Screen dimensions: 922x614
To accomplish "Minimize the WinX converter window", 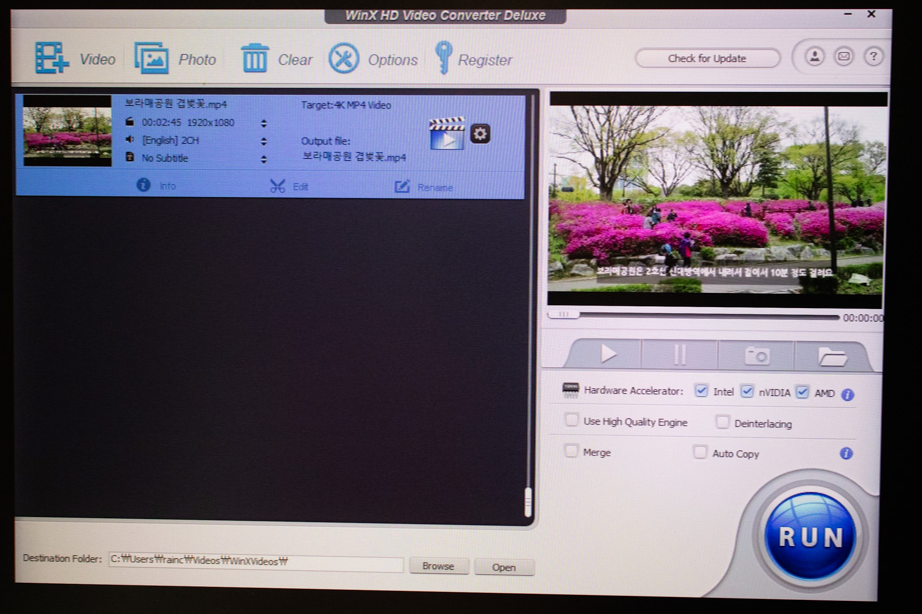I will (848, 14).
